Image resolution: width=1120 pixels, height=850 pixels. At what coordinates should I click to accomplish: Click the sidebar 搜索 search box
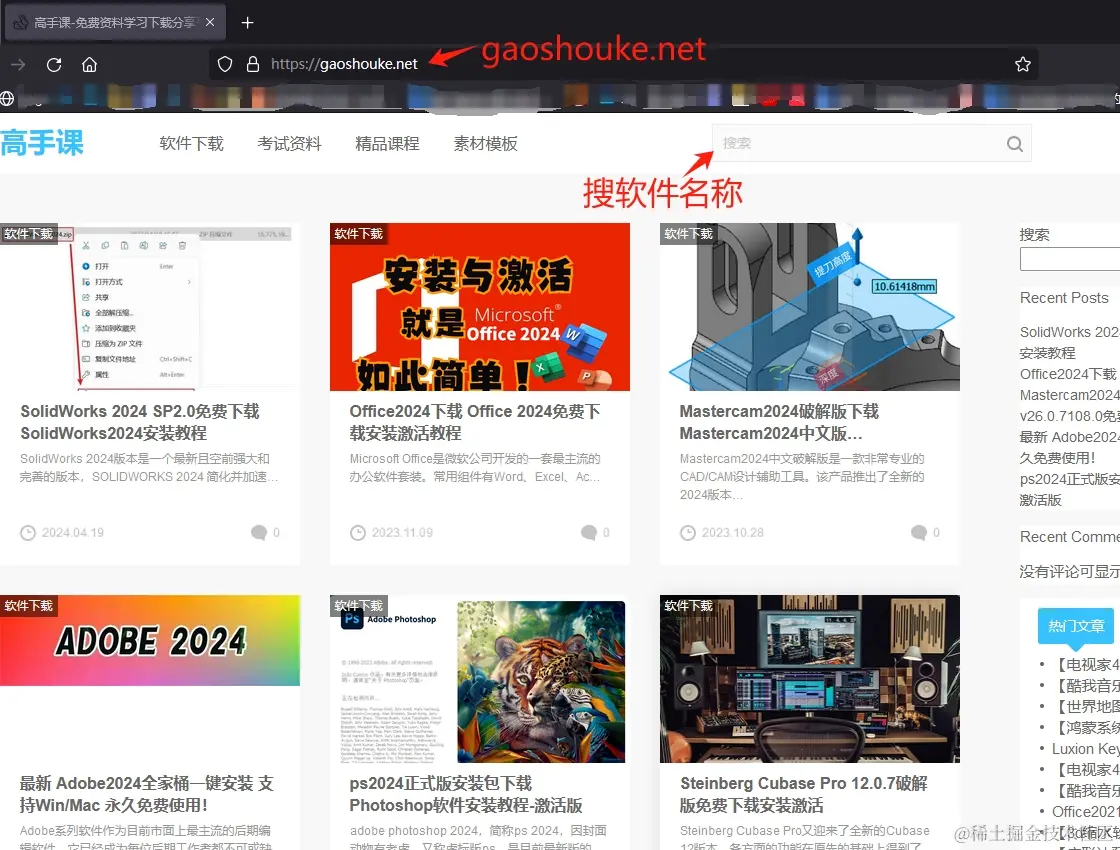(x=1070, y=259)
